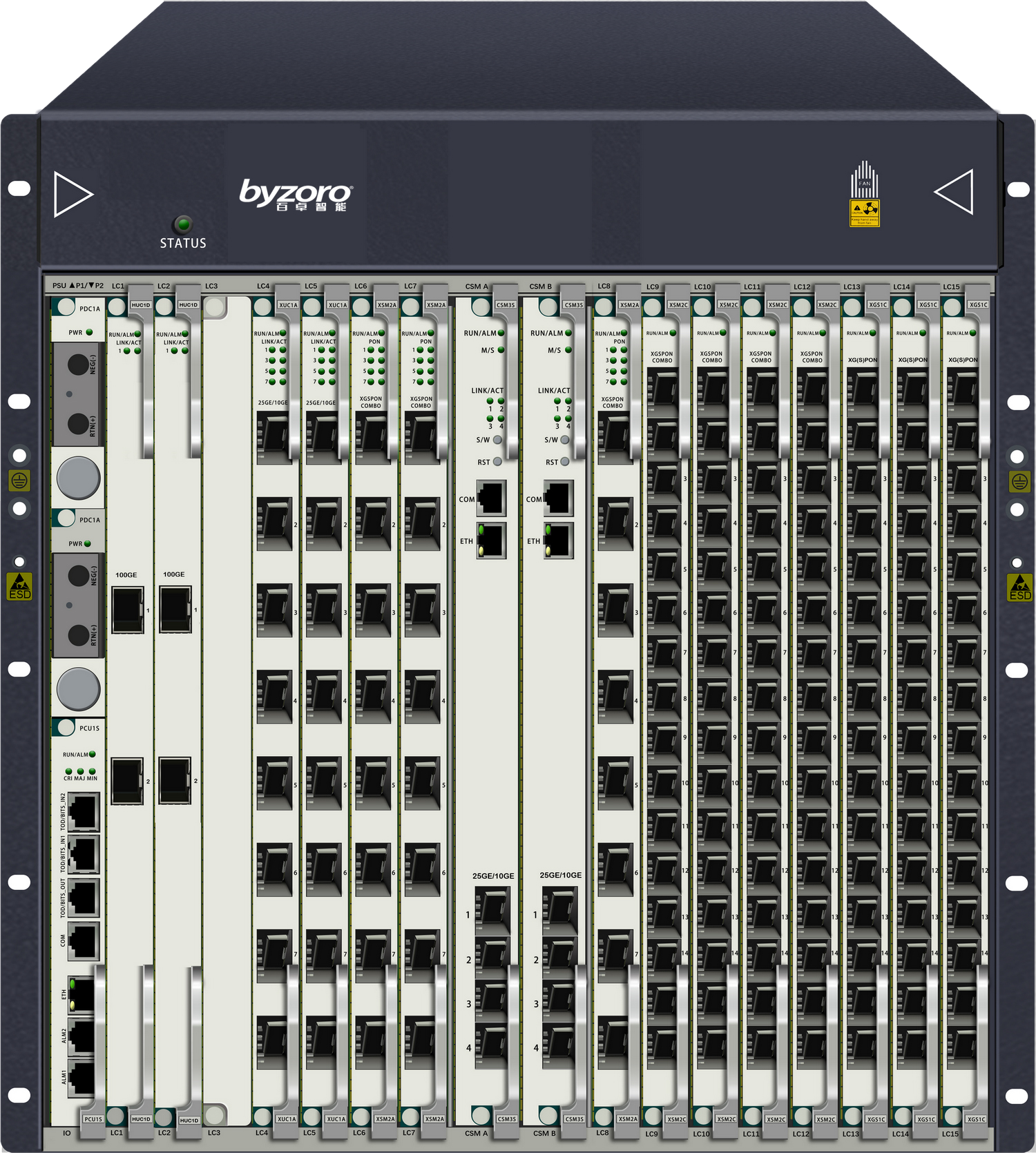The image size is (1036, 1153).
Task: Select the COM port on CSM B
Action: [558, 498]
